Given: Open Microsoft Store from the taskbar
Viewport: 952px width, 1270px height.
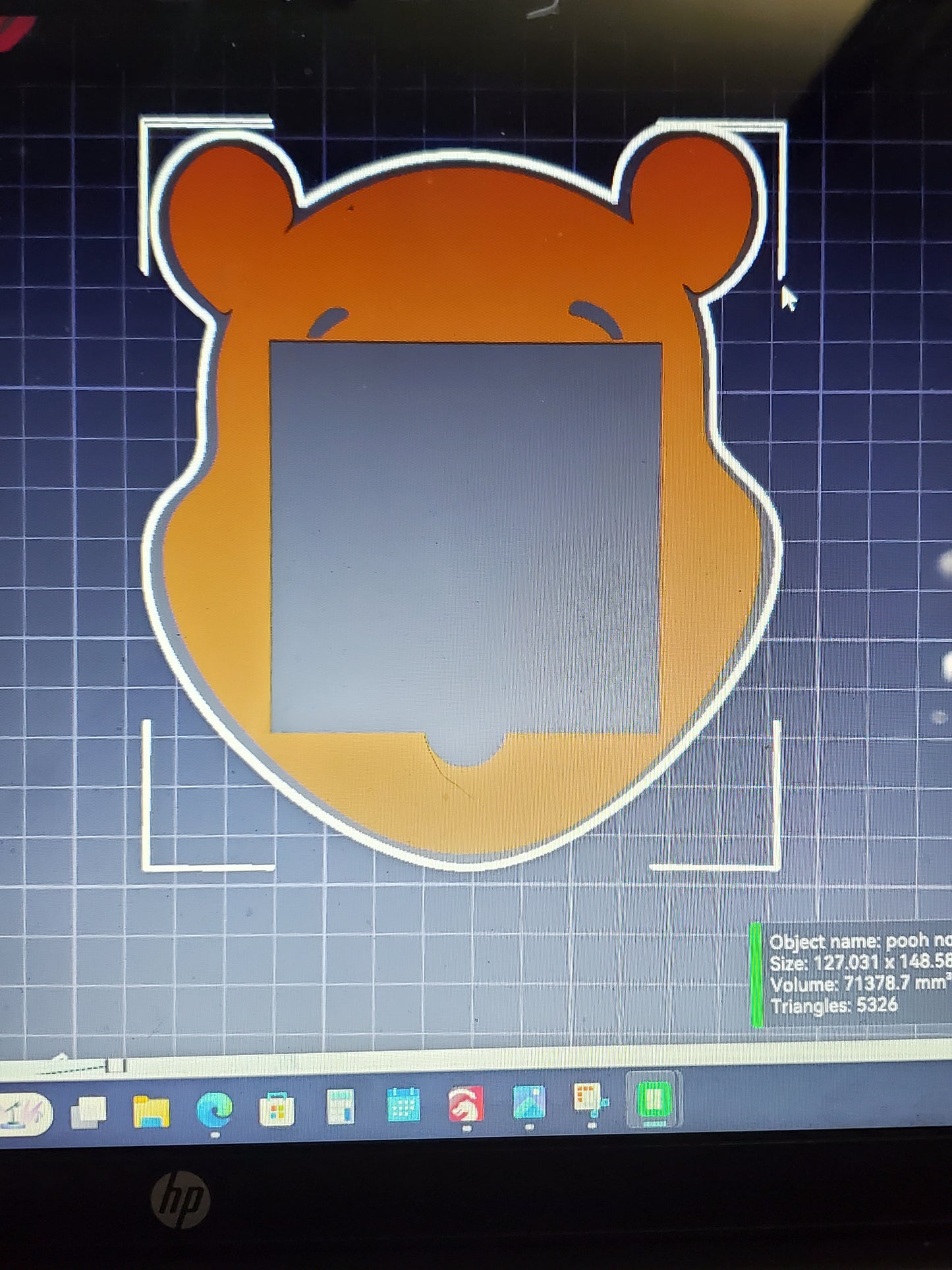Looking at the screenshot, I should pyautogui.click(x=277, y=1109).
